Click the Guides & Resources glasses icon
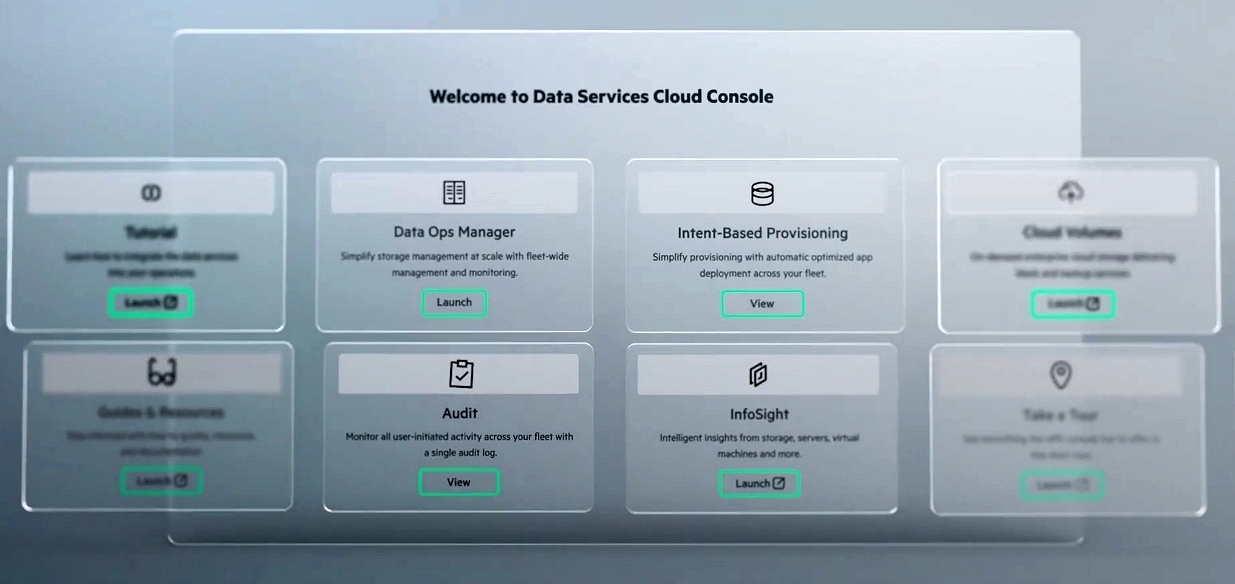The height and width of the screenshot is (584, 1235). point(161,374)
